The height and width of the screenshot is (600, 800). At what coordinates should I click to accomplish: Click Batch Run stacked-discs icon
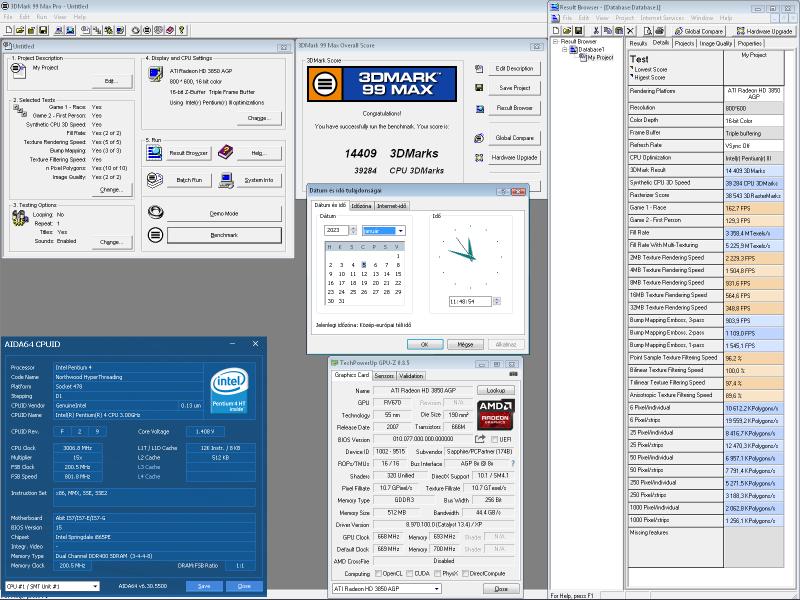tap(155, 180)
